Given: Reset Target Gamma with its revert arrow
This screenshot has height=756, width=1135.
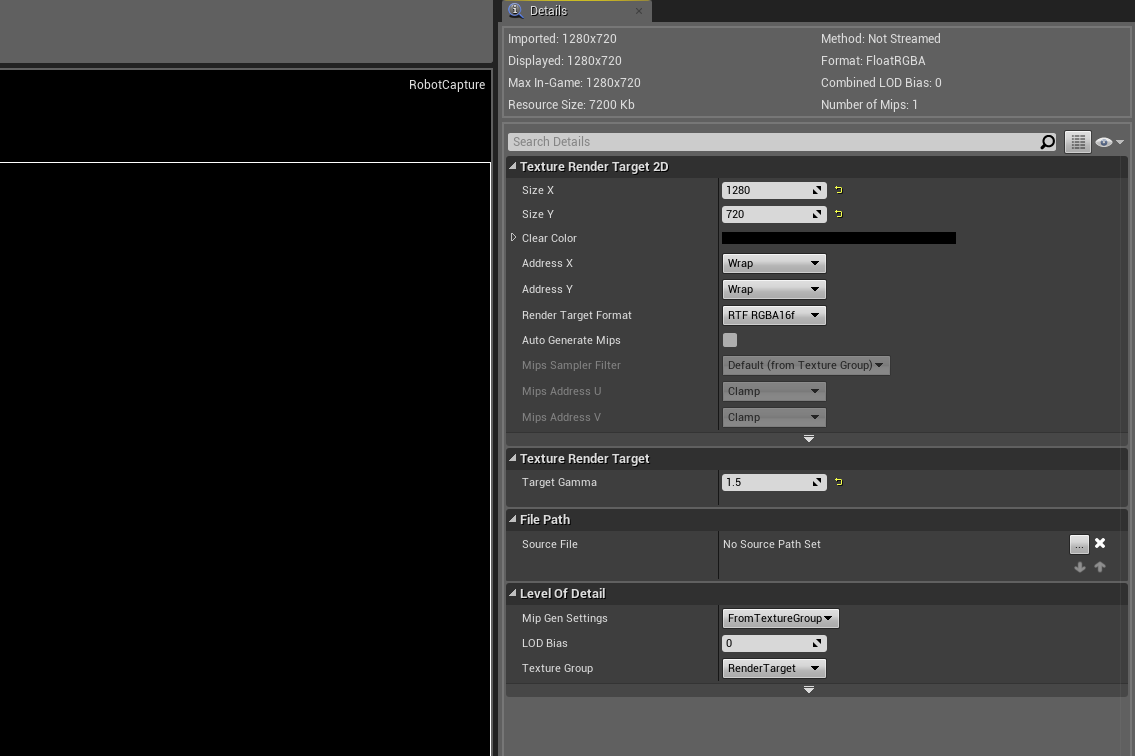Looking at the screenshot, I should click(x=837, y=482).
